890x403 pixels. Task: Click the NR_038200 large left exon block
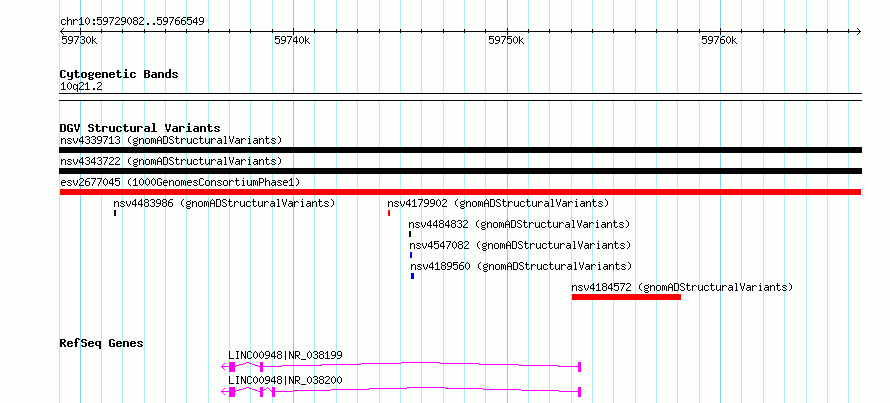pos(232,392)
